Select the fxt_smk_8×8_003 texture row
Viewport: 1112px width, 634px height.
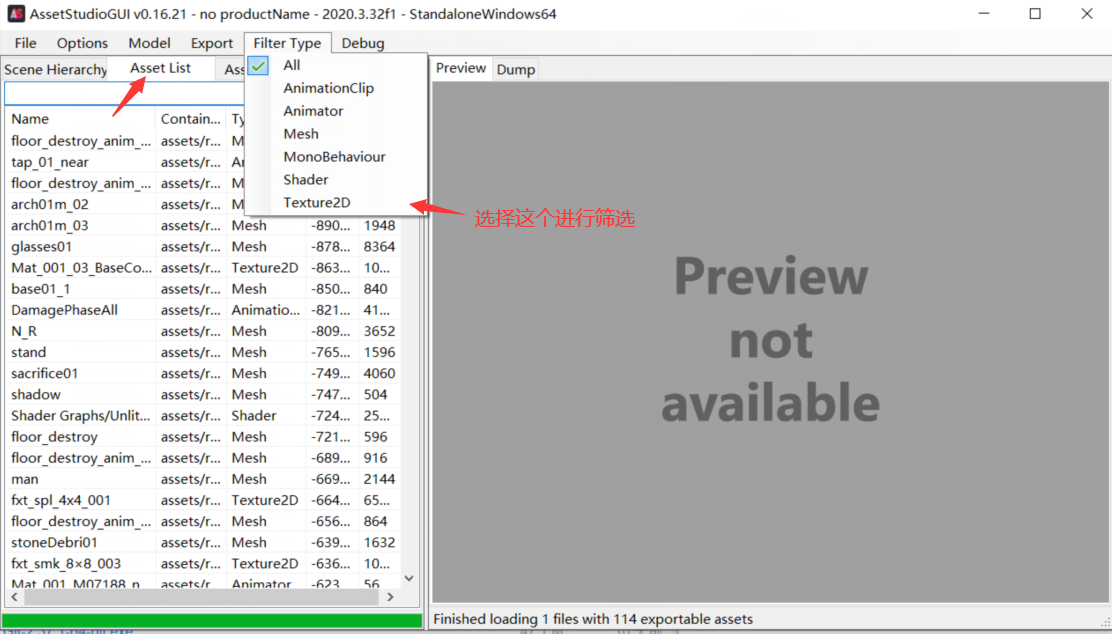[202, 564]
